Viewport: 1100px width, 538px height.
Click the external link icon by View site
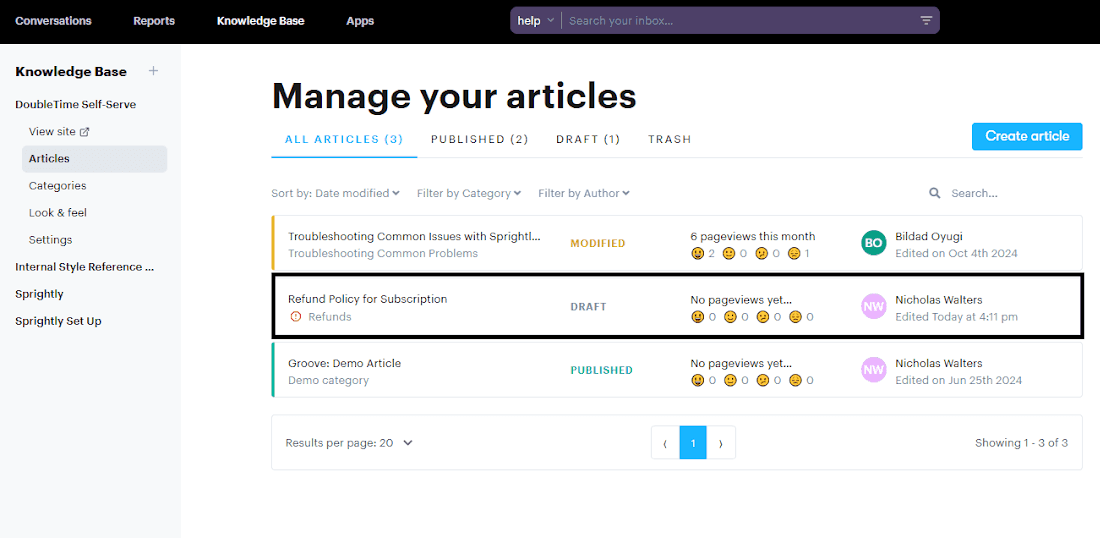[x=85, y=132]
